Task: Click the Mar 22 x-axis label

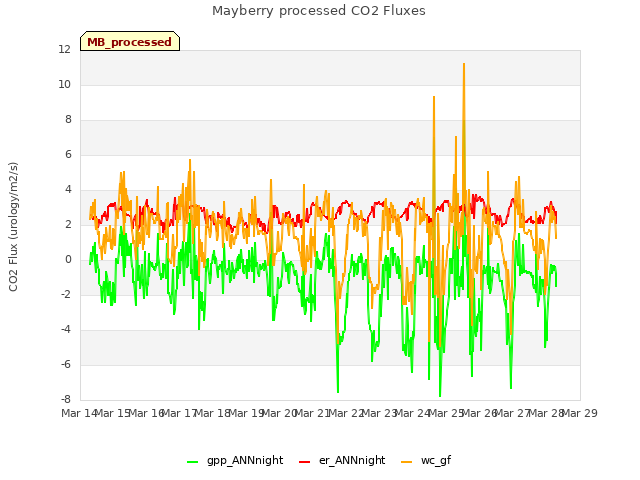Action: point(346,413)
